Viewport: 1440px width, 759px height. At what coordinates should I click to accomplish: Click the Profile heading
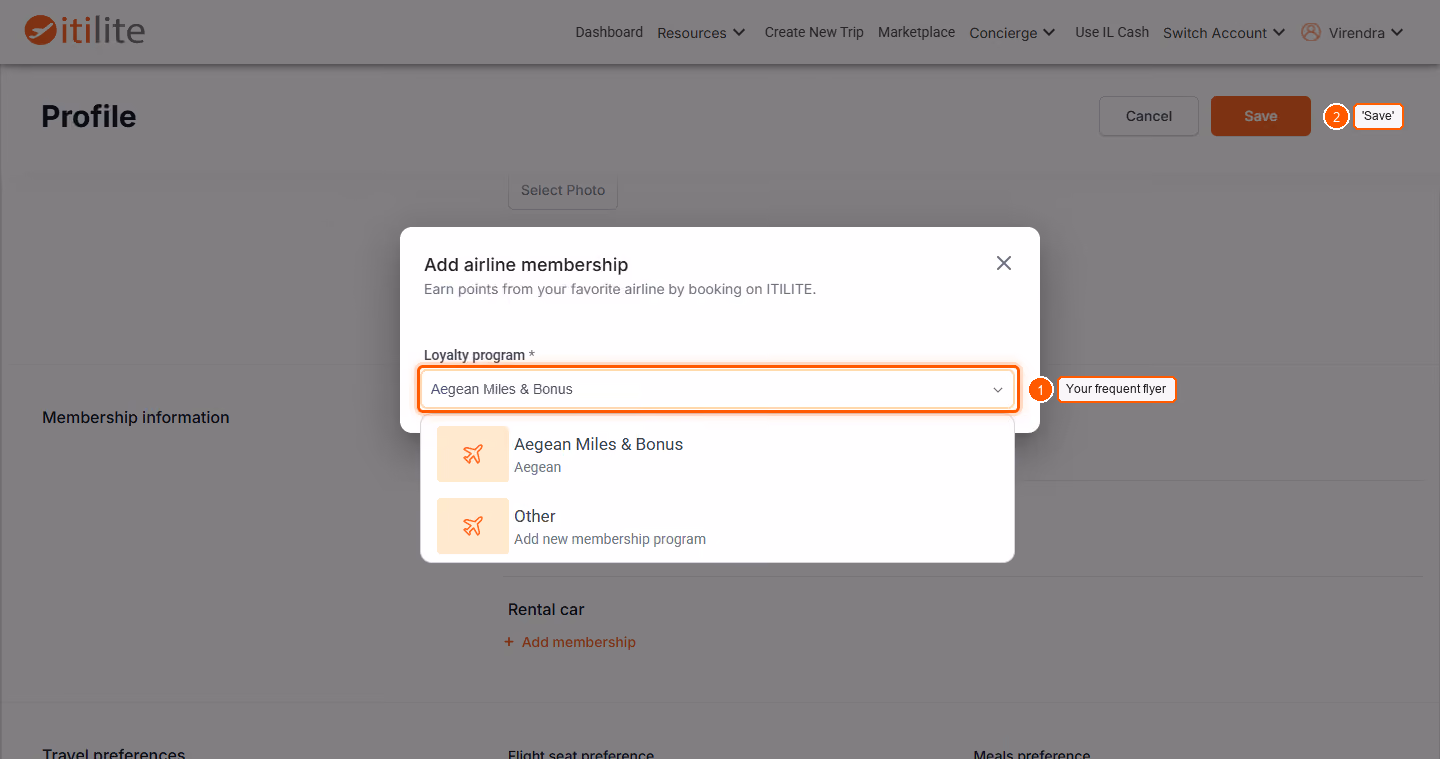pyautogui.click(x=89, y=116)
